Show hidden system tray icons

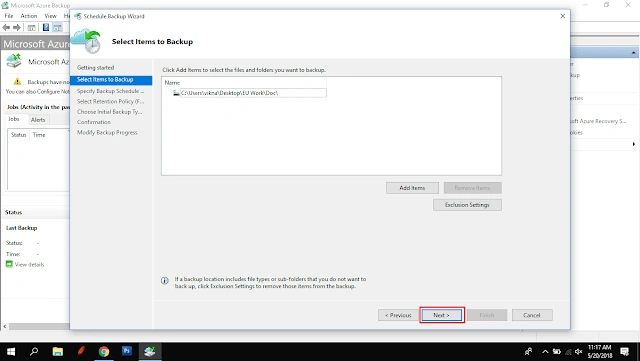(545, 352)
